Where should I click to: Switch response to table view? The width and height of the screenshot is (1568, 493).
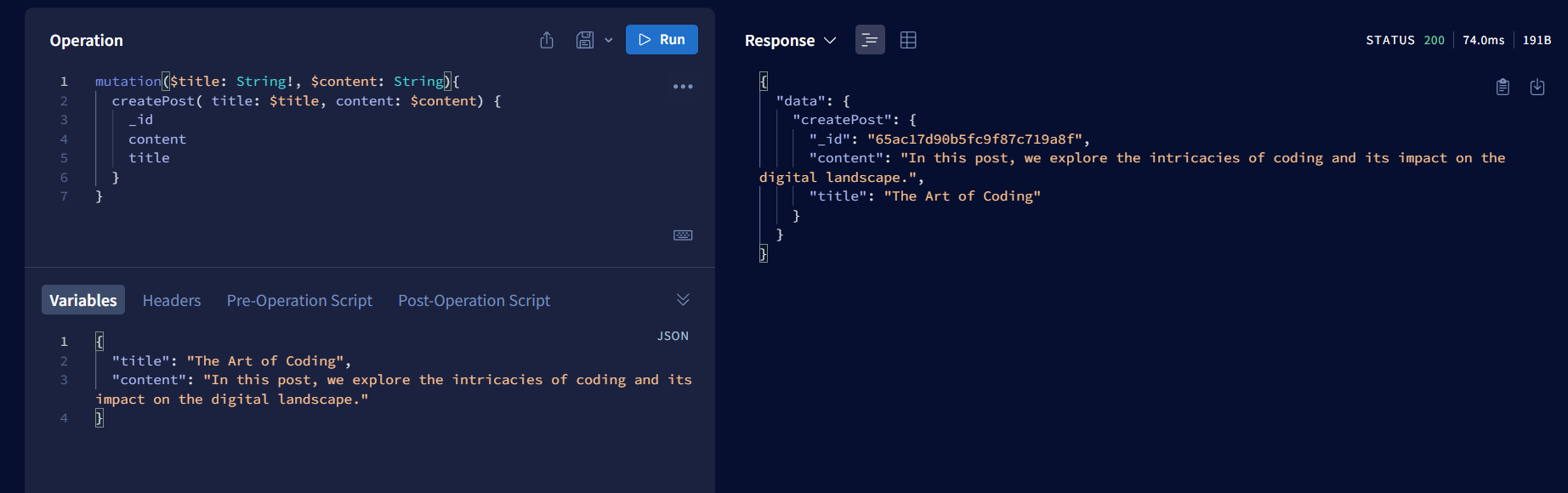[908, 40]
